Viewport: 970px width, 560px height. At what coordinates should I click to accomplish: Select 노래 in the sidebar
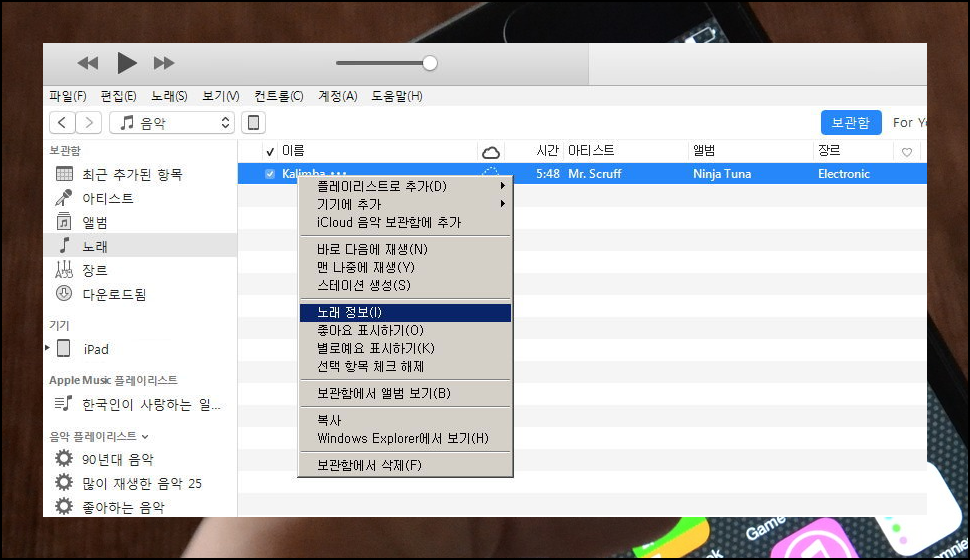click(x=140, y=246)
